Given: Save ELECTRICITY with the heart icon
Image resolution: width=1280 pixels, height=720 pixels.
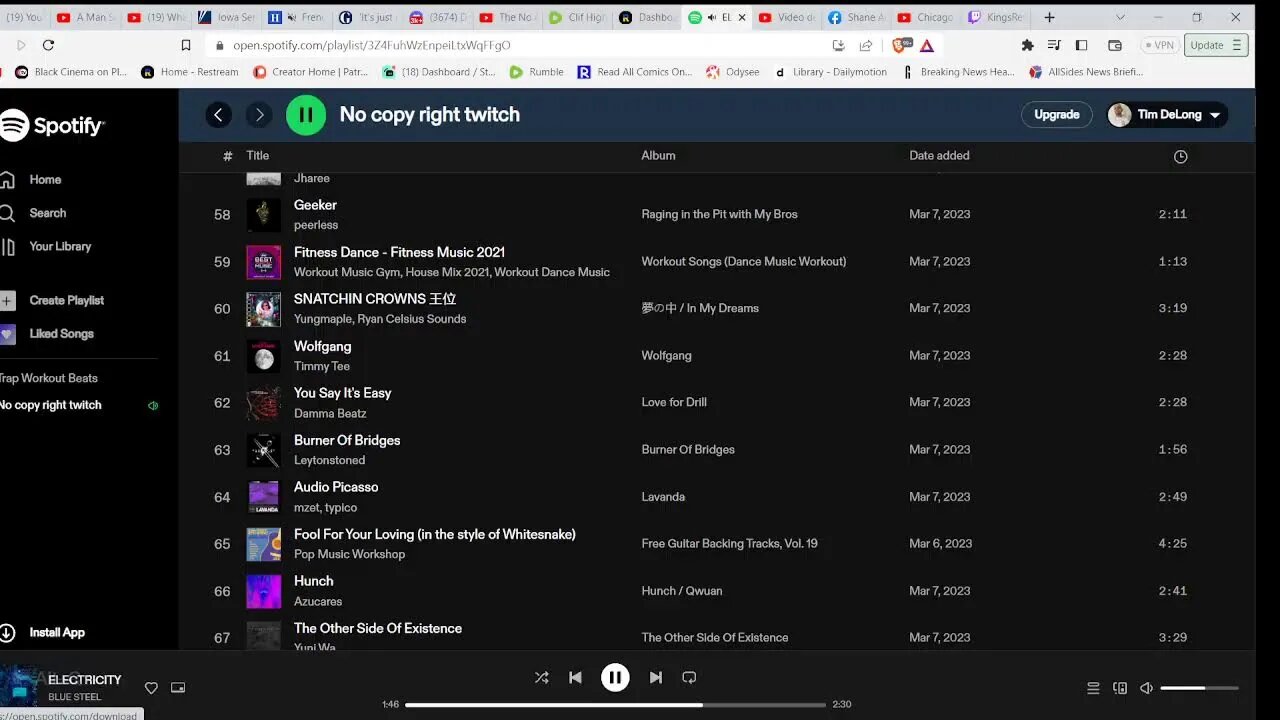Looking at the screenshot, I should [x=151, y=688].
